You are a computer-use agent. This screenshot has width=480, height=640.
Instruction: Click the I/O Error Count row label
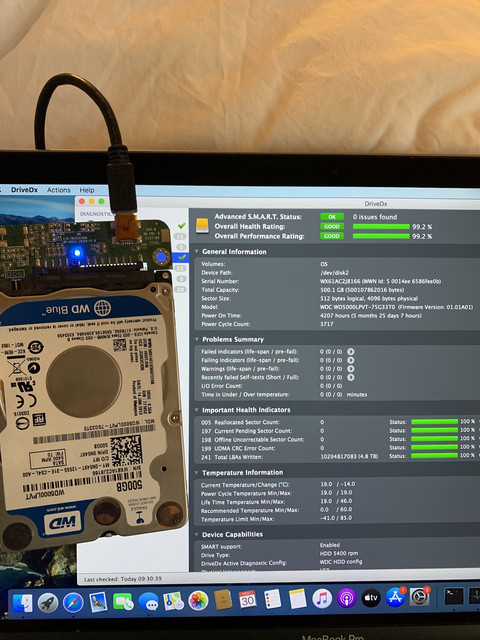(221, 386)
